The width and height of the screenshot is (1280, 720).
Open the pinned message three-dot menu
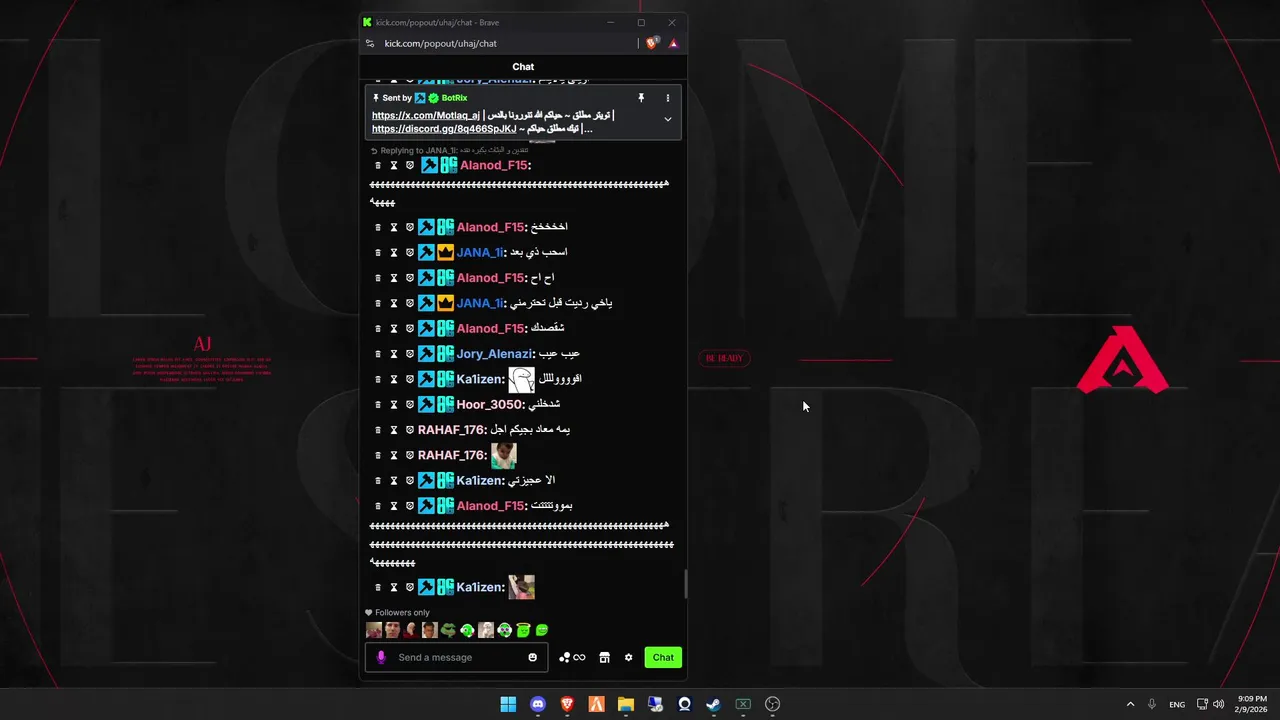668,98
